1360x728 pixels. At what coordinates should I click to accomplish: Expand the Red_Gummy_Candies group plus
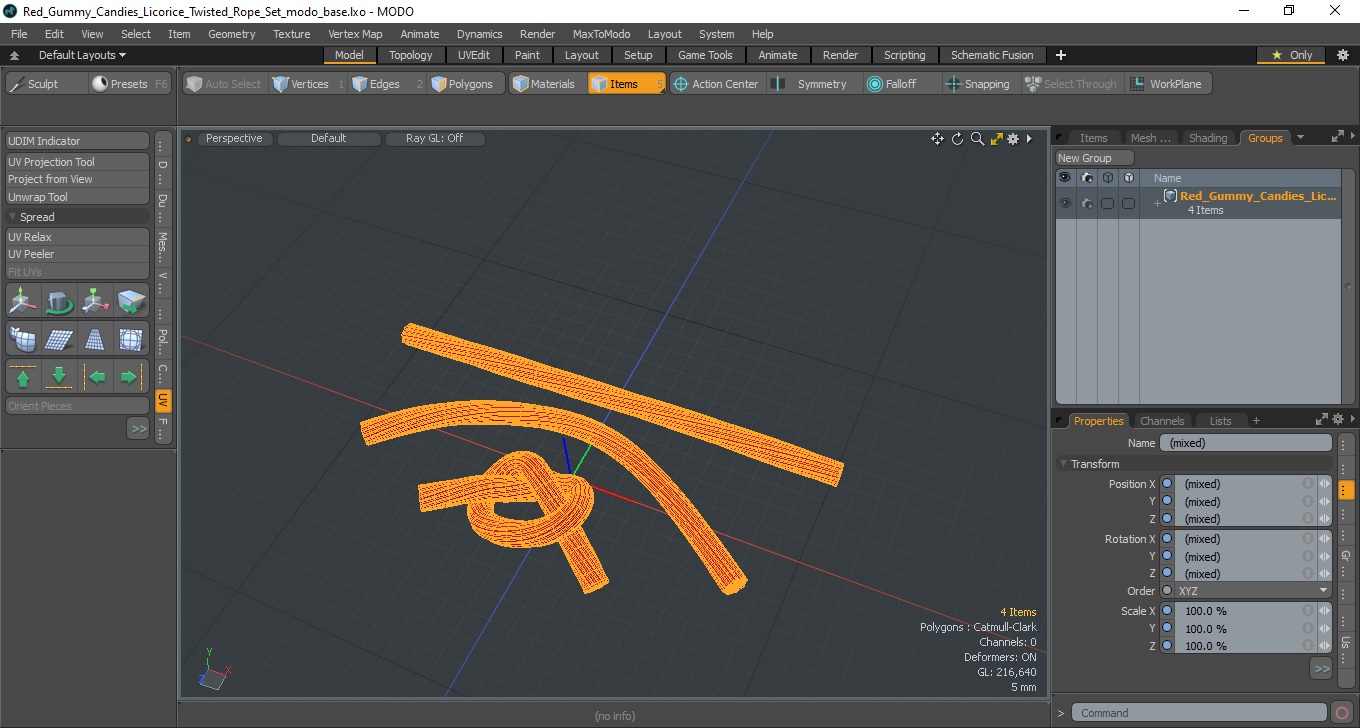pyautogui.click(x=1156, y=204)
